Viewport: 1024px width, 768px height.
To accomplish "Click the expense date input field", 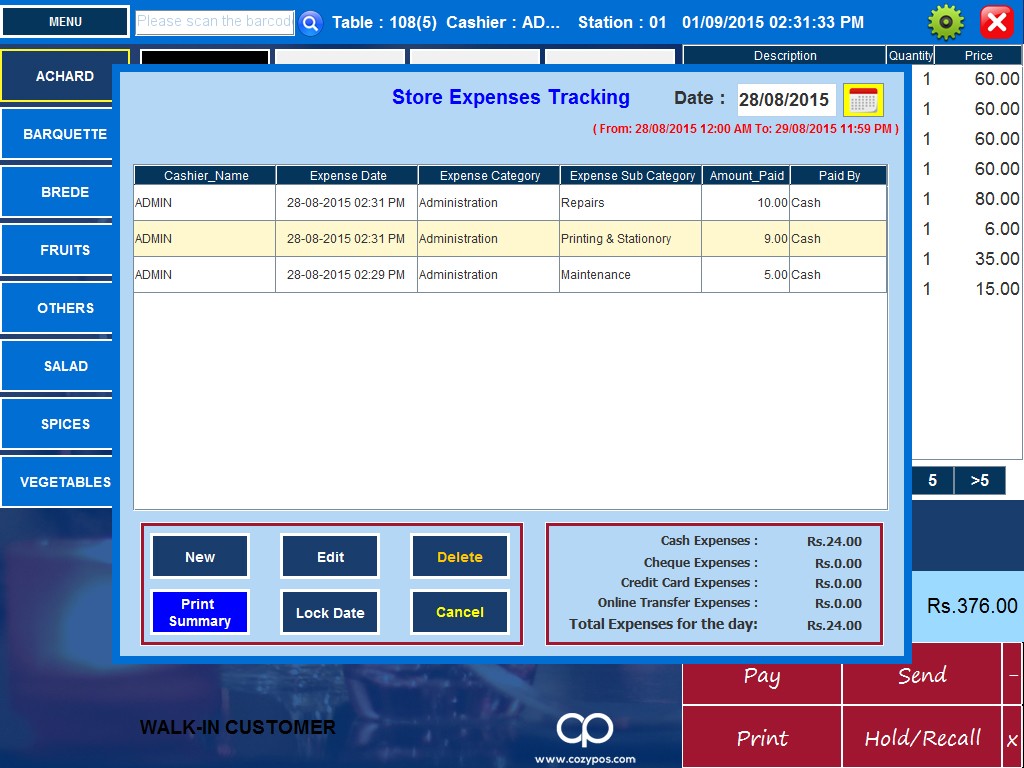I will [x=786, y=100].
